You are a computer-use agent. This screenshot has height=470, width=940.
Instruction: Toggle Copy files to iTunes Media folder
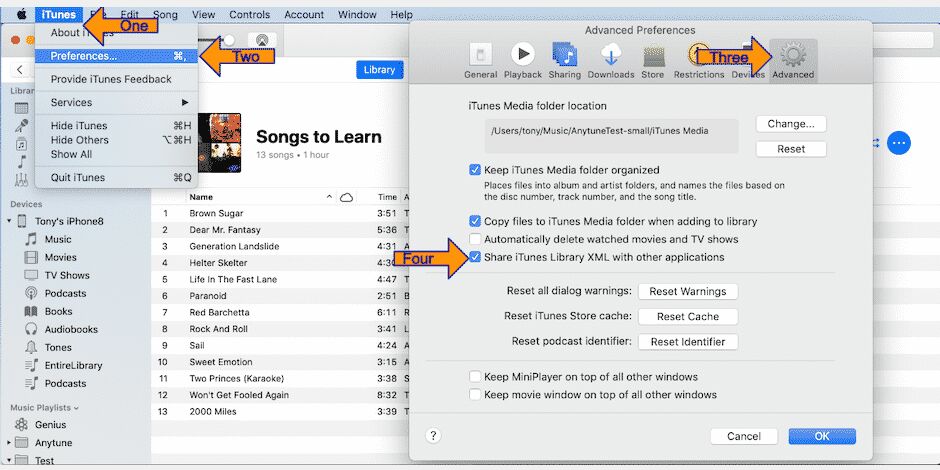click(x=475, y=221)
